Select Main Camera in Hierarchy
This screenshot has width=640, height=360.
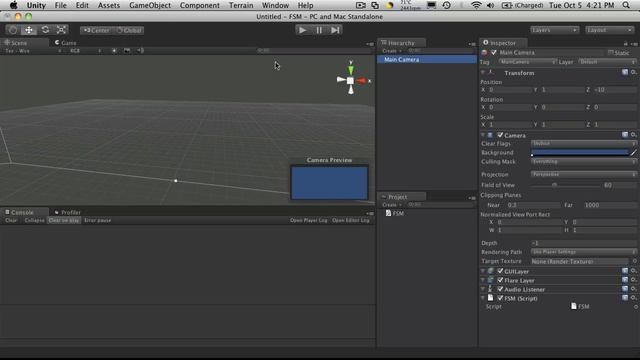(427, 60)
